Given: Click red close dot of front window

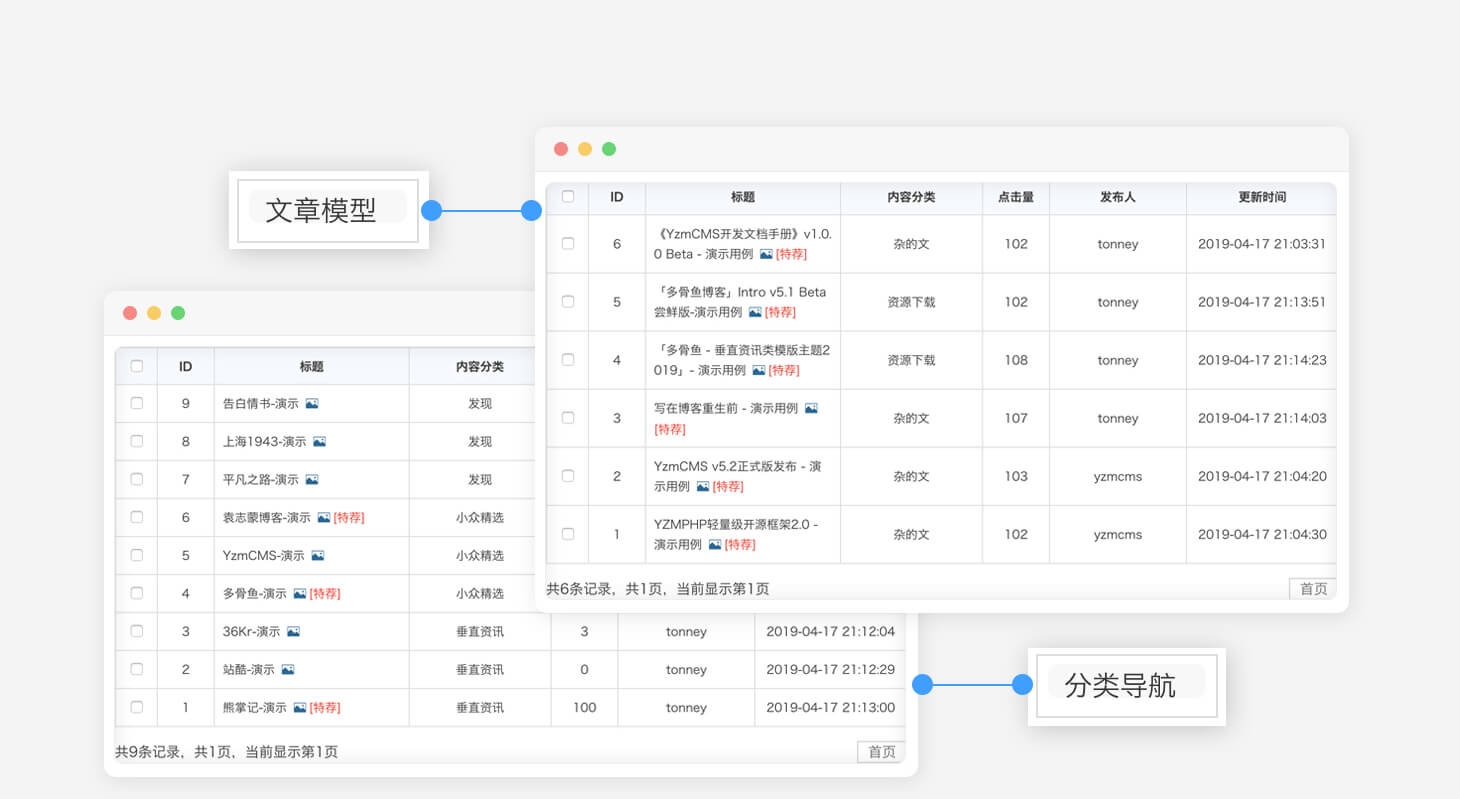Looking at the screenshot, I should pos(561,149).
